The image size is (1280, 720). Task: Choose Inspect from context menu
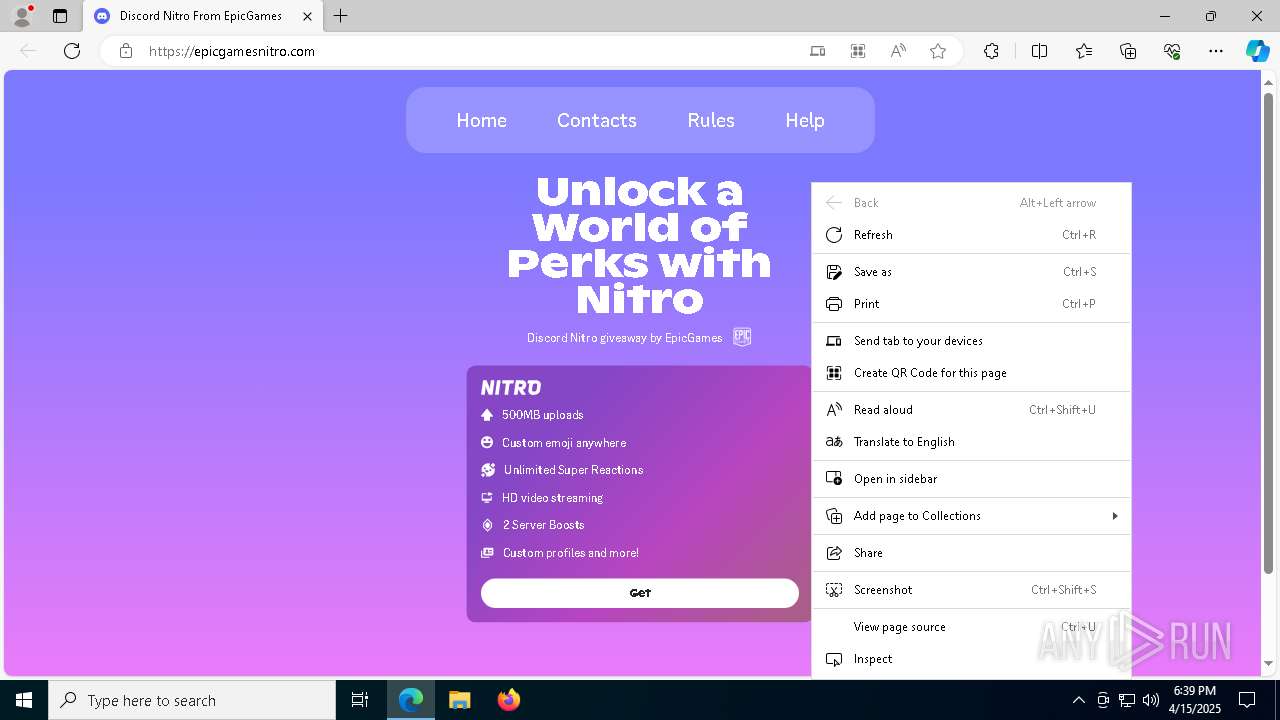pos(971,659)
